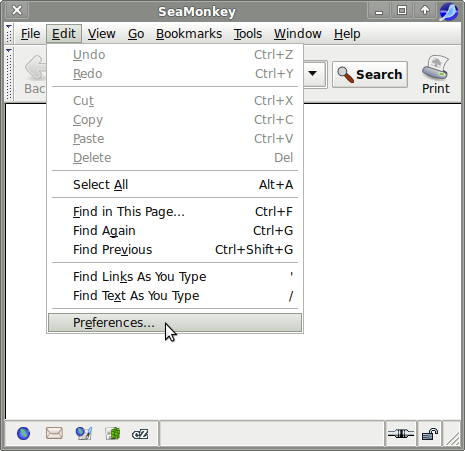
Task: Open the Tools menu
Action: coord(248,34)
